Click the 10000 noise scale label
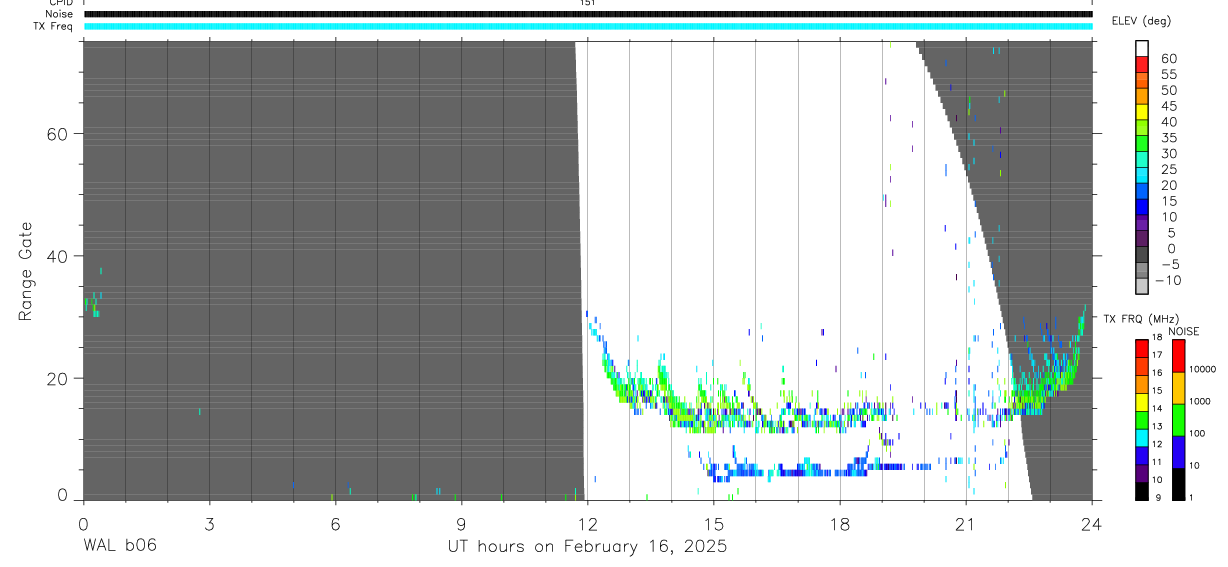 1202,369
